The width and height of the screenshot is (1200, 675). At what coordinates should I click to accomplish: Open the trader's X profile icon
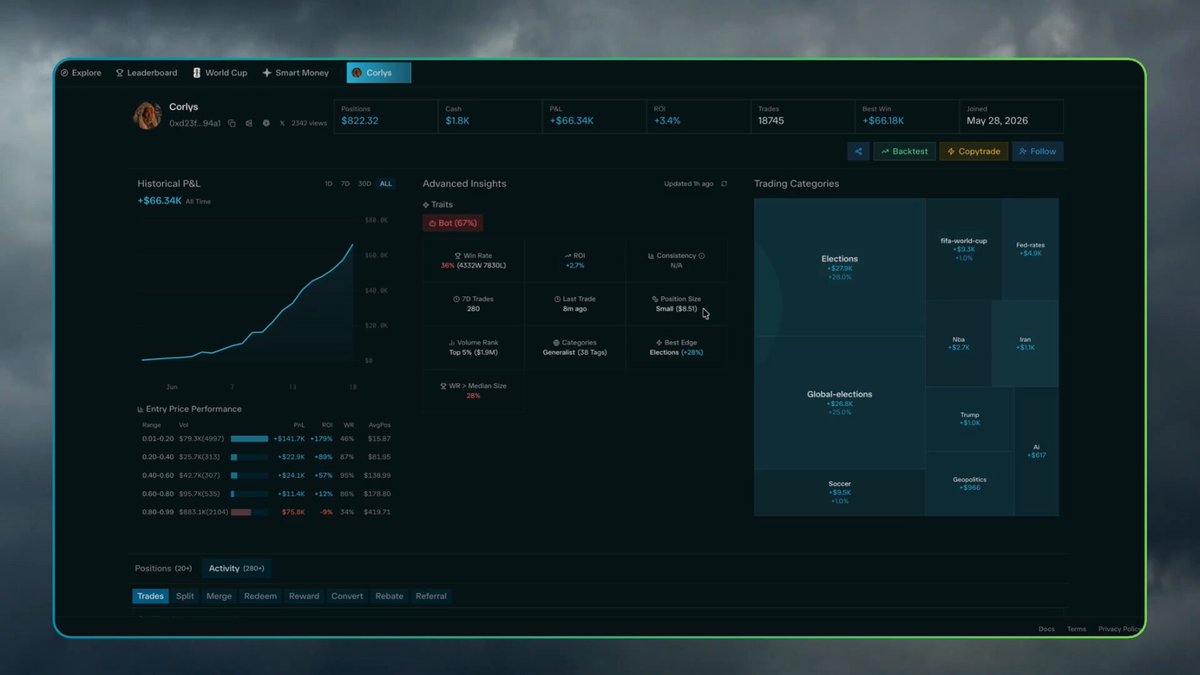click(x=282, y=123)
